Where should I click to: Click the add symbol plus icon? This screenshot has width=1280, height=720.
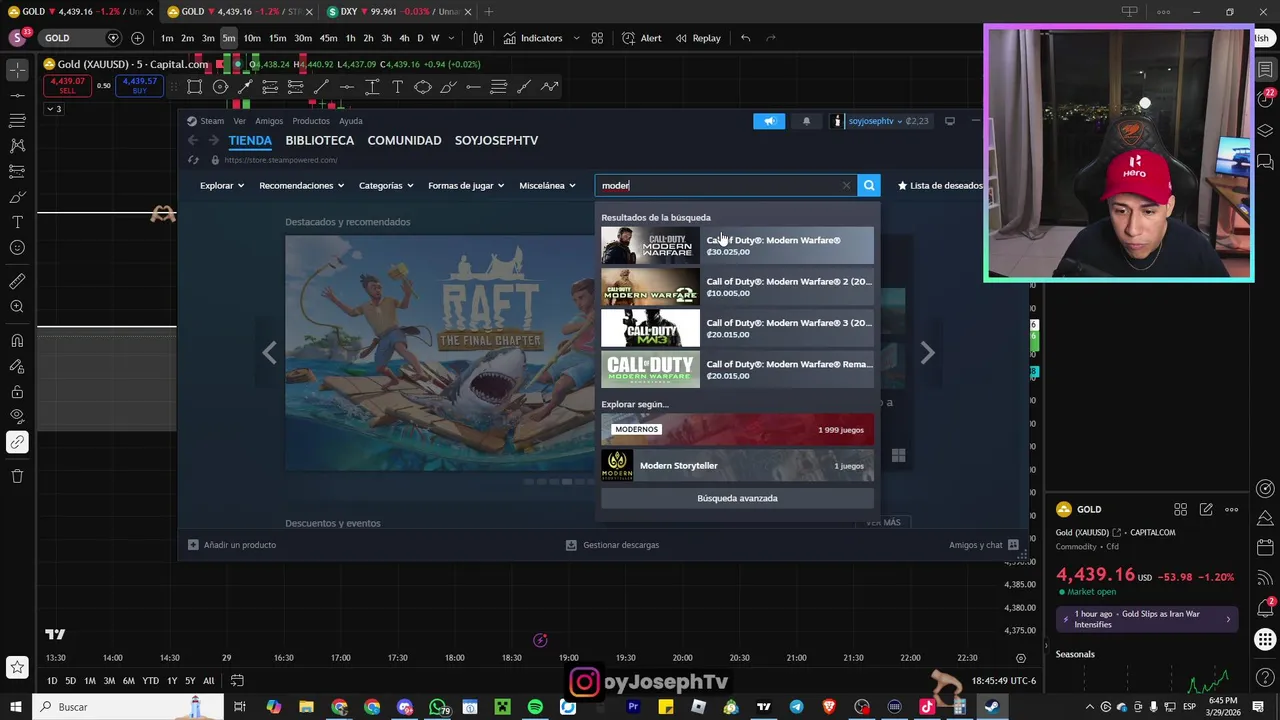click(137, 38)
